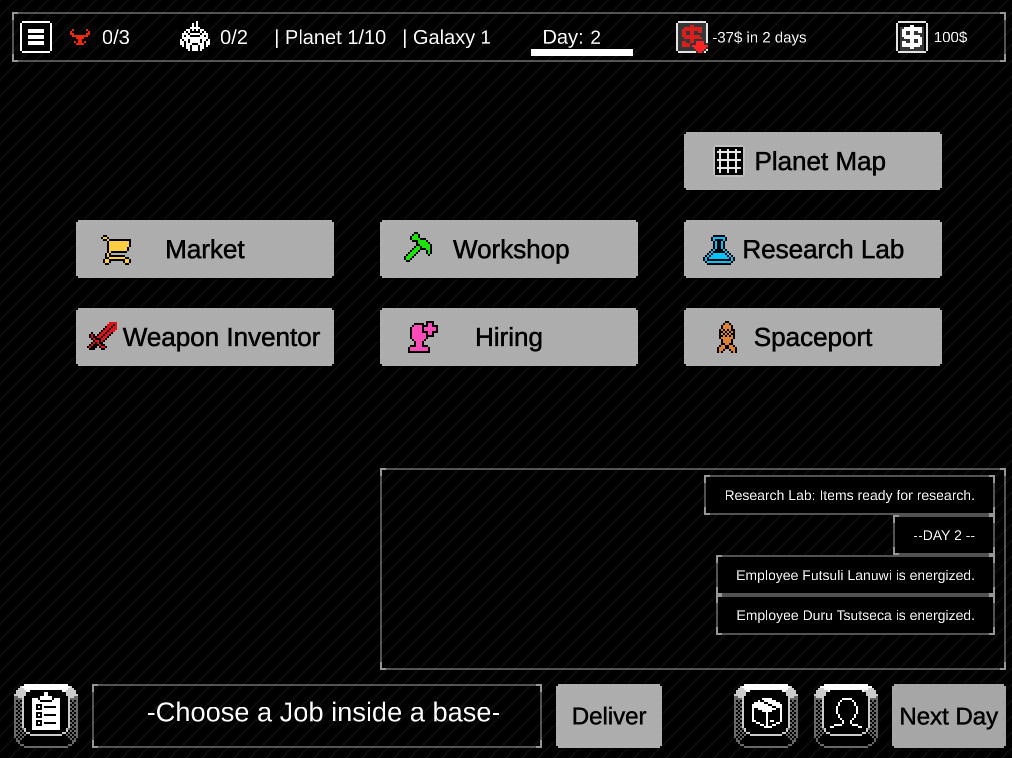1012x758 pixels.
Task: Open the inventory cube icon
Action: click(x=766, y=715)
